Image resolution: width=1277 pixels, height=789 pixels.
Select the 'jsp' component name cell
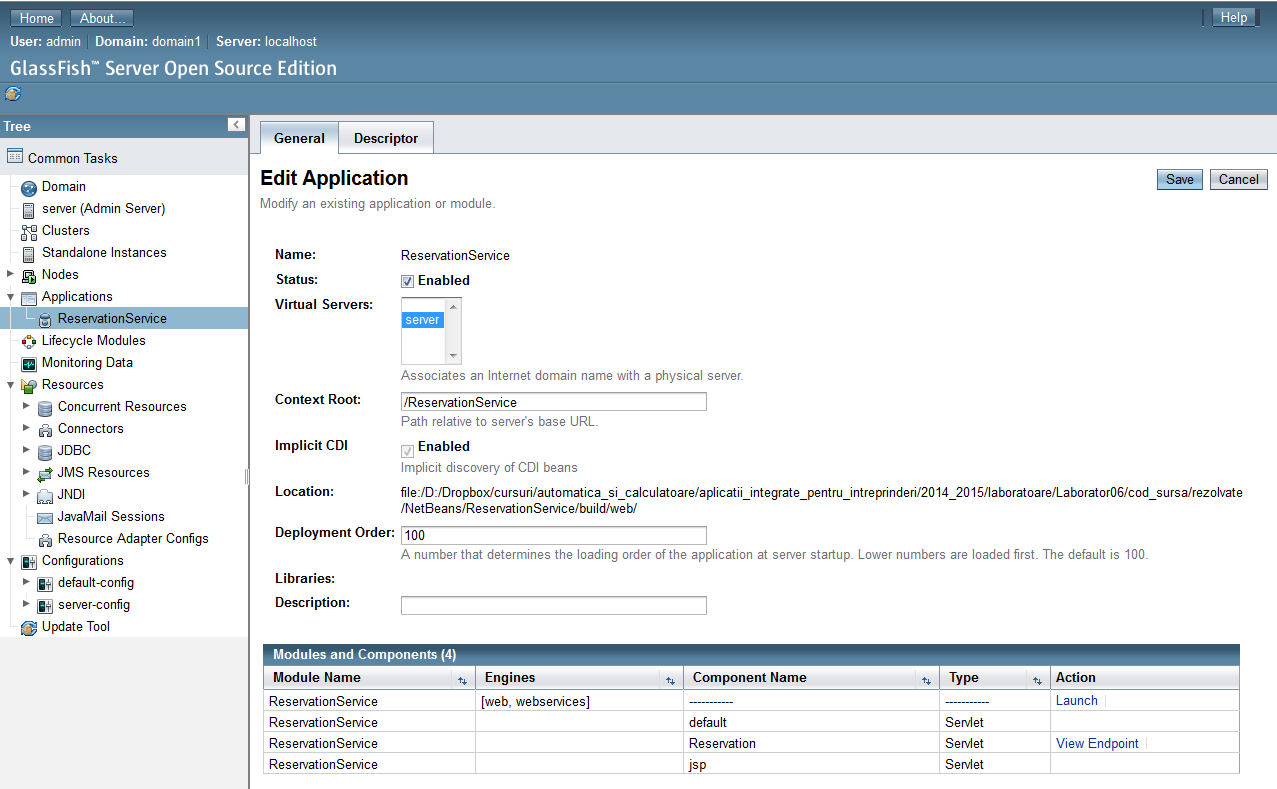tap(811, 764)
